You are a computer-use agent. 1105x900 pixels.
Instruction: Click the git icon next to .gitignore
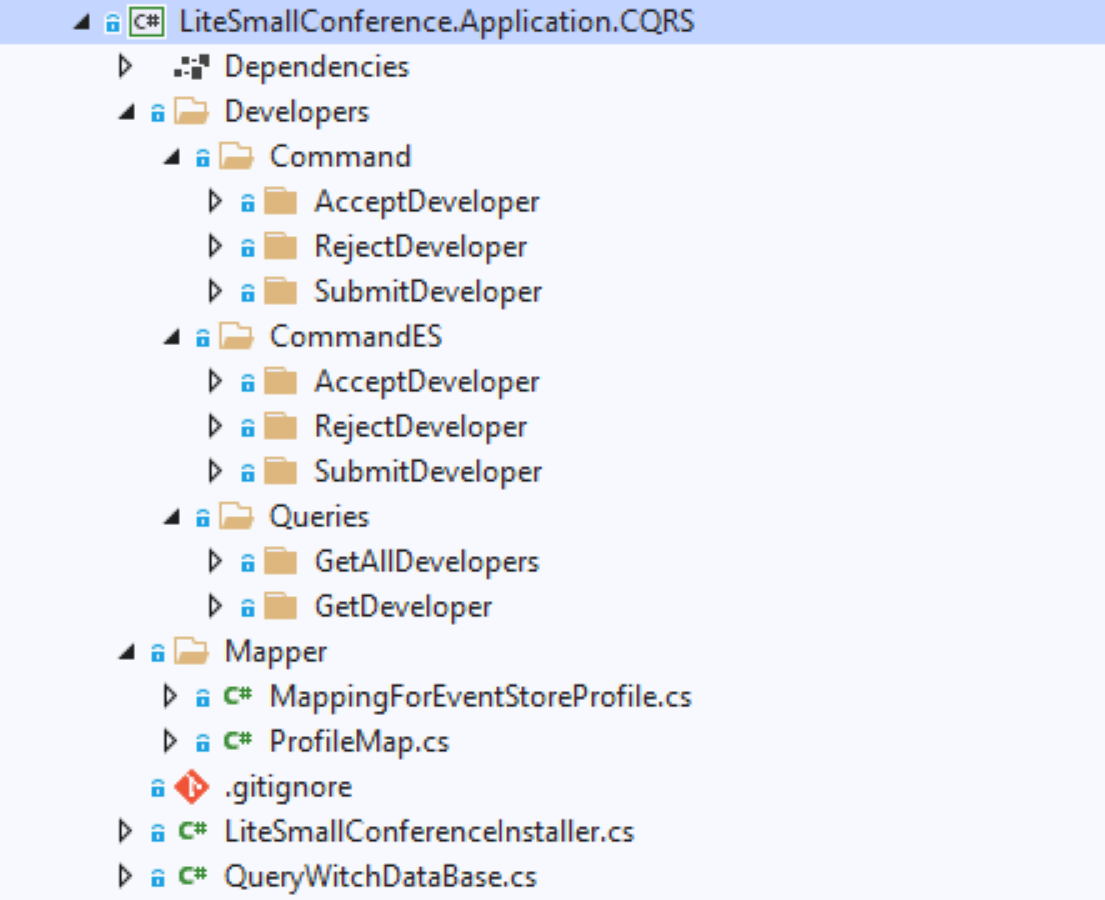pos(192,787)
